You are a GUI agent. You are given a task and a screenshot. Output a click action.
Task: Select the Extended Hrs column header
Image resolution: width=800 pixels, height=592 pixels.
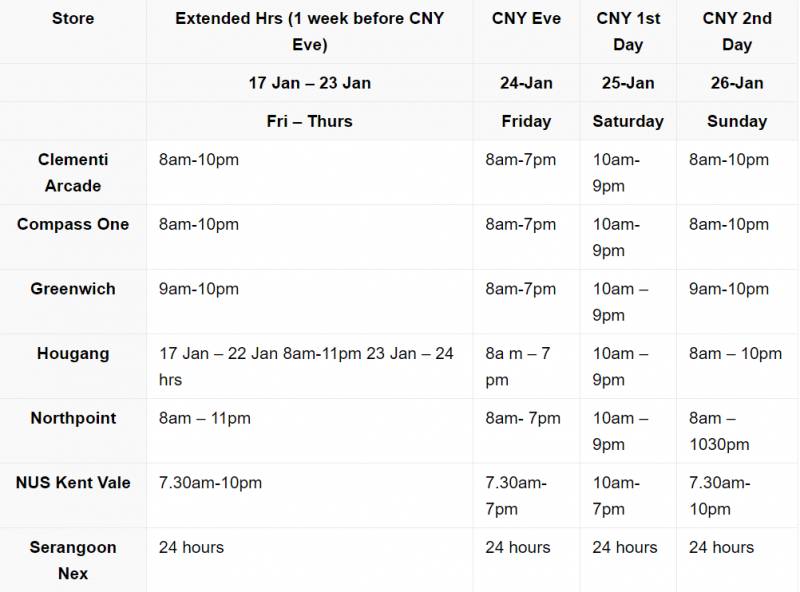click(x=309, y=32)
